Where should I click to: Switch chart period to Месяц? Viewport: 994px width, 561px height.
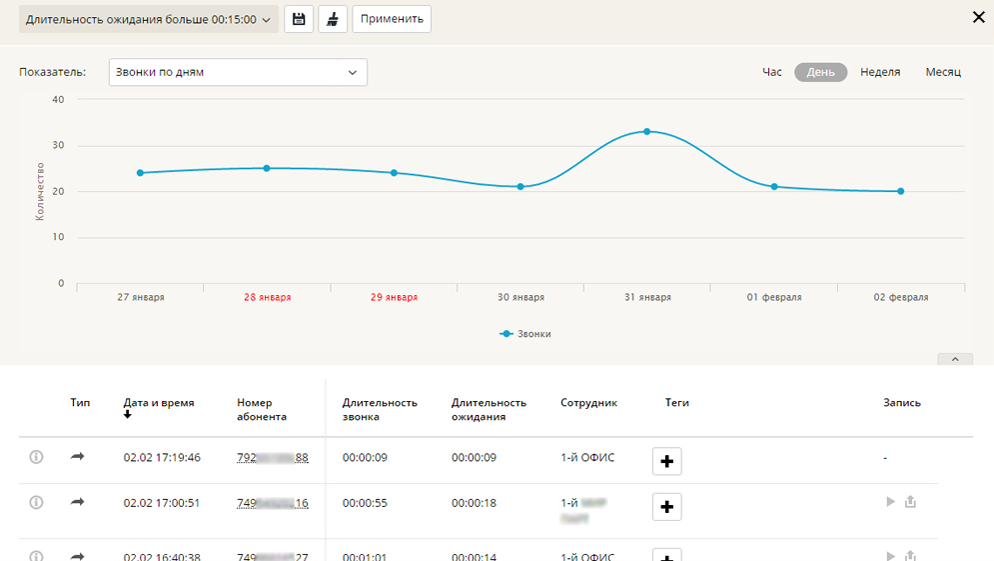pos(943,72)
